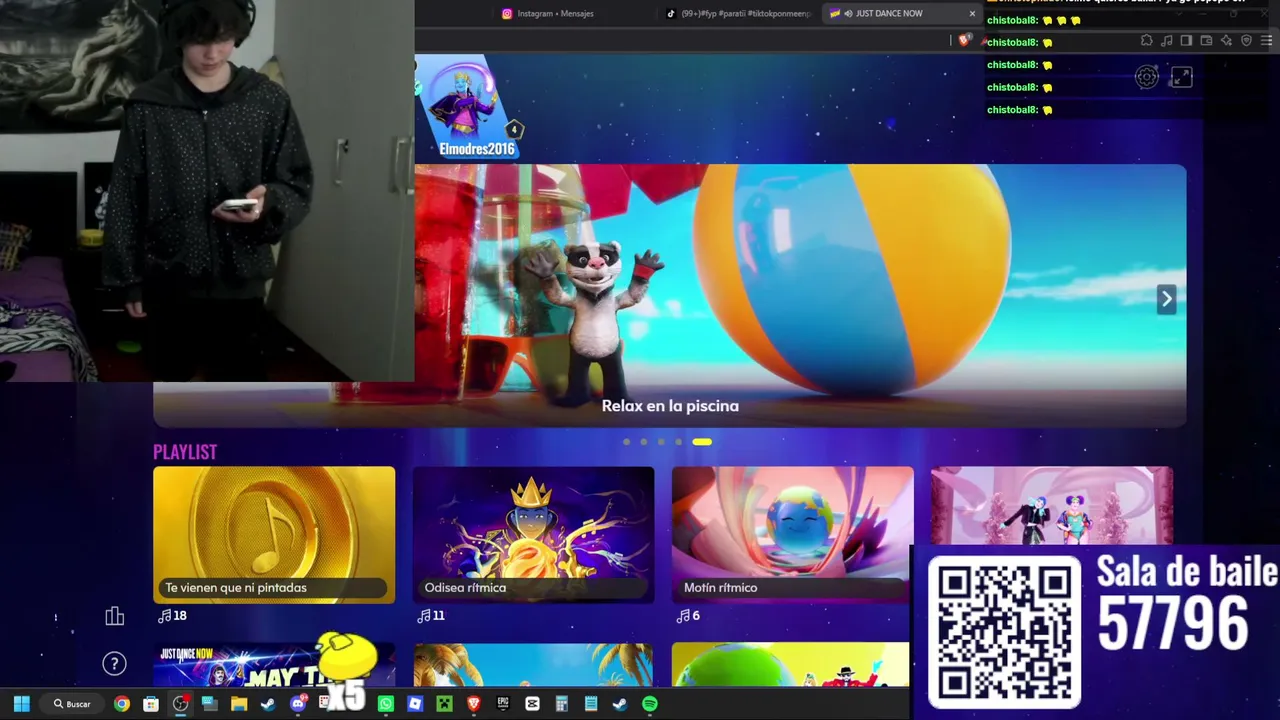Viewport: 1280px width, 720px height.
Task: Click the dance room number 57796
Action: [x=1174, y=623]
